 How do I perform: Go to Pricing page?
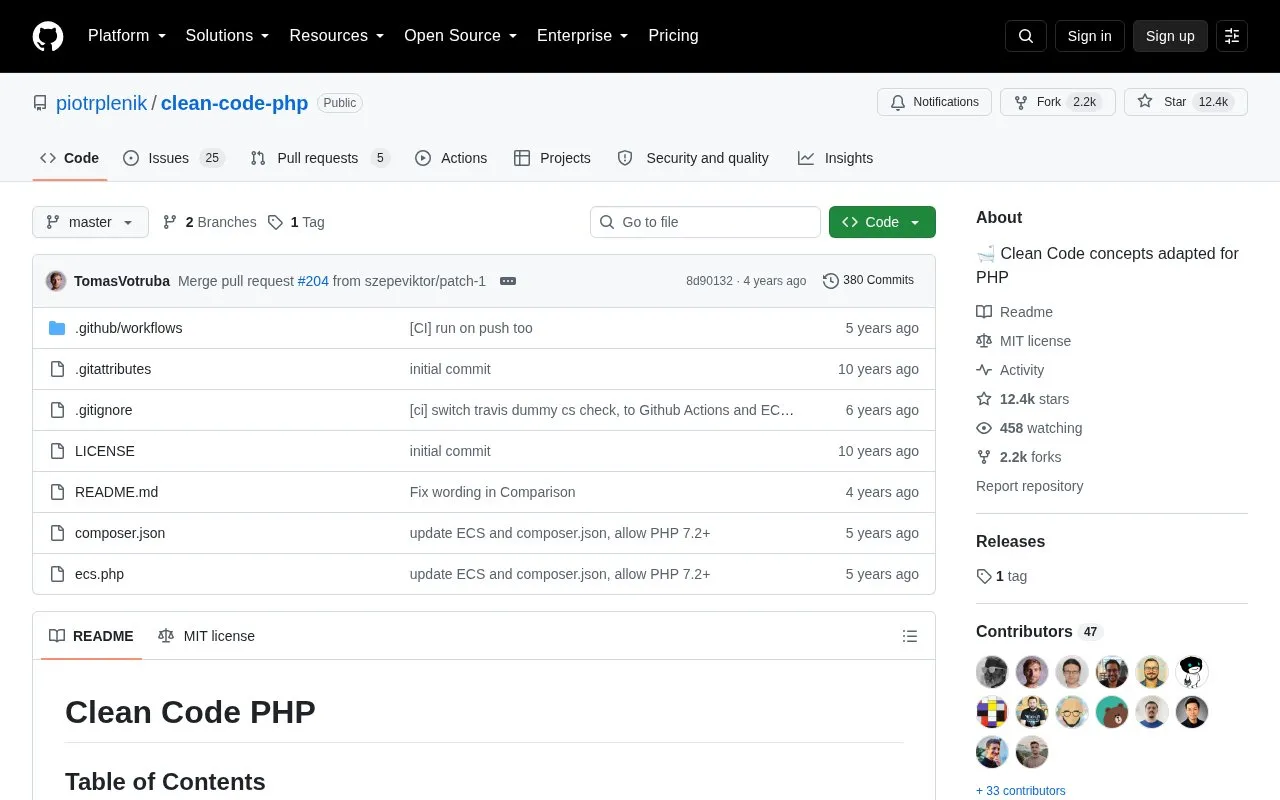(673, 36)
